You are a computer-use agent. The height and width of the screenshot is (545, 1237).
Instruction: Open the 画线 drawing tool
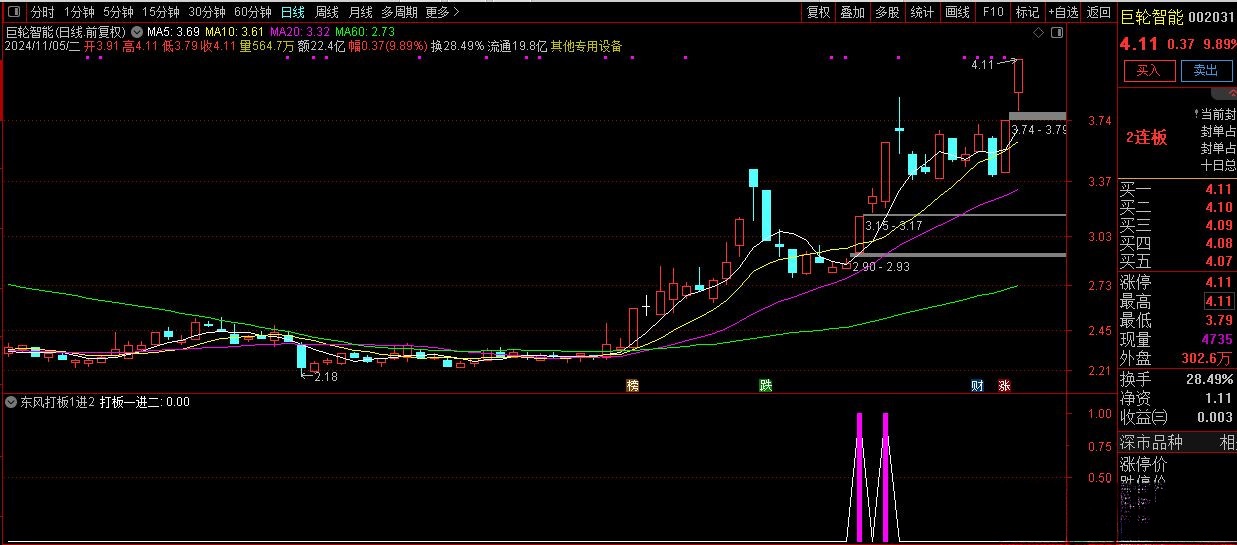coord(957,13)
